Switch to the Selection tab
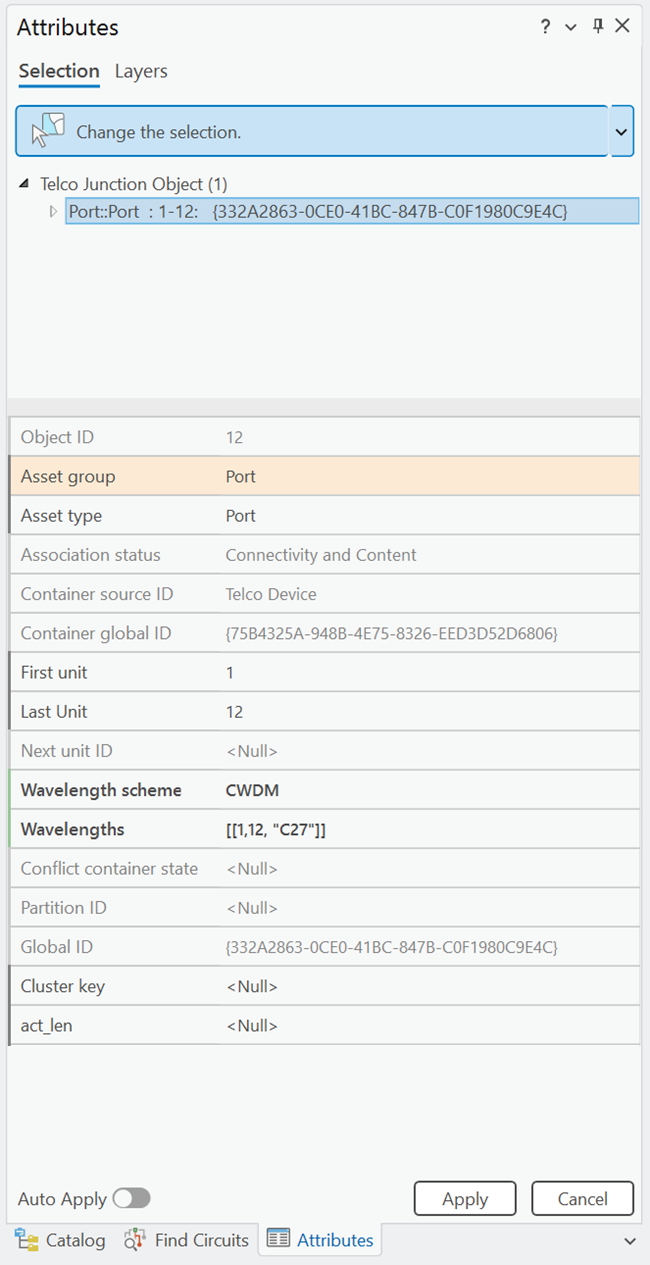 coord(59,71)
